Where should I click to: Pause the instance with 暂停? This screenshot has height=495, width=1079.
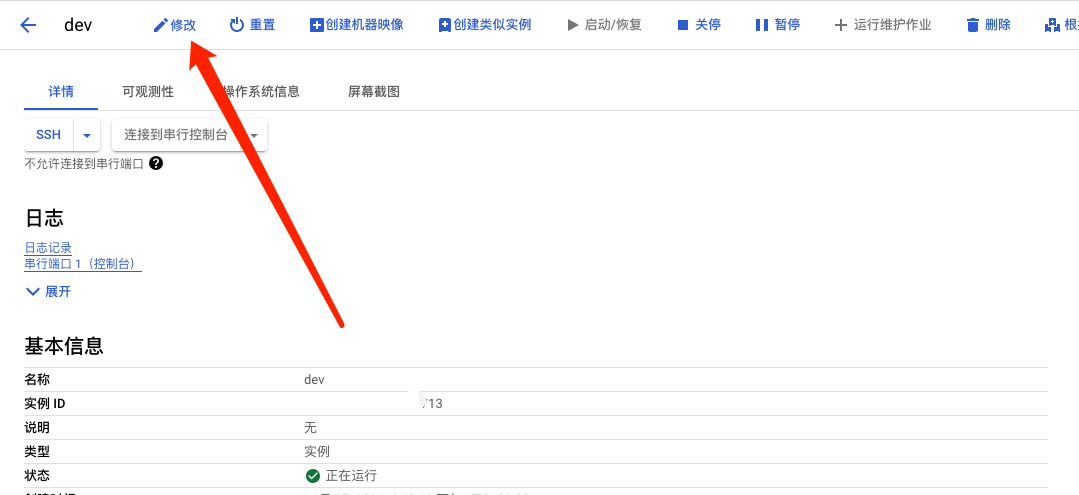click(777, 25)
